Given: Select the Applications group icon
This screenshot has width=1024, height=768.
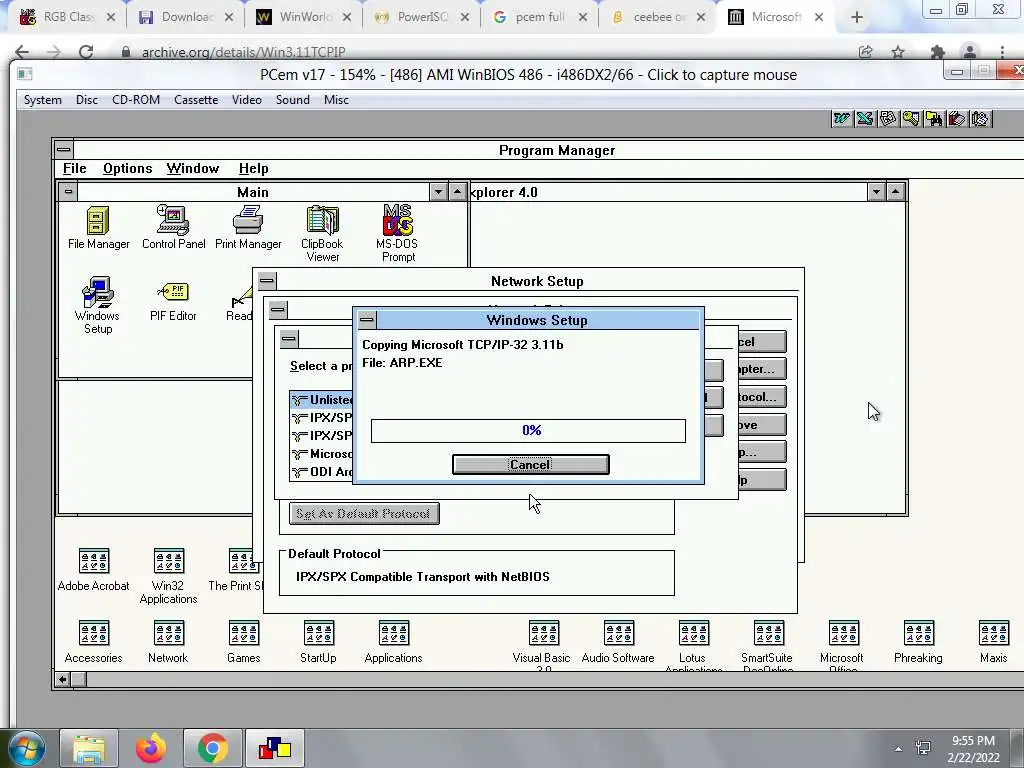Looking at the screenshot, I should (394, 642).
